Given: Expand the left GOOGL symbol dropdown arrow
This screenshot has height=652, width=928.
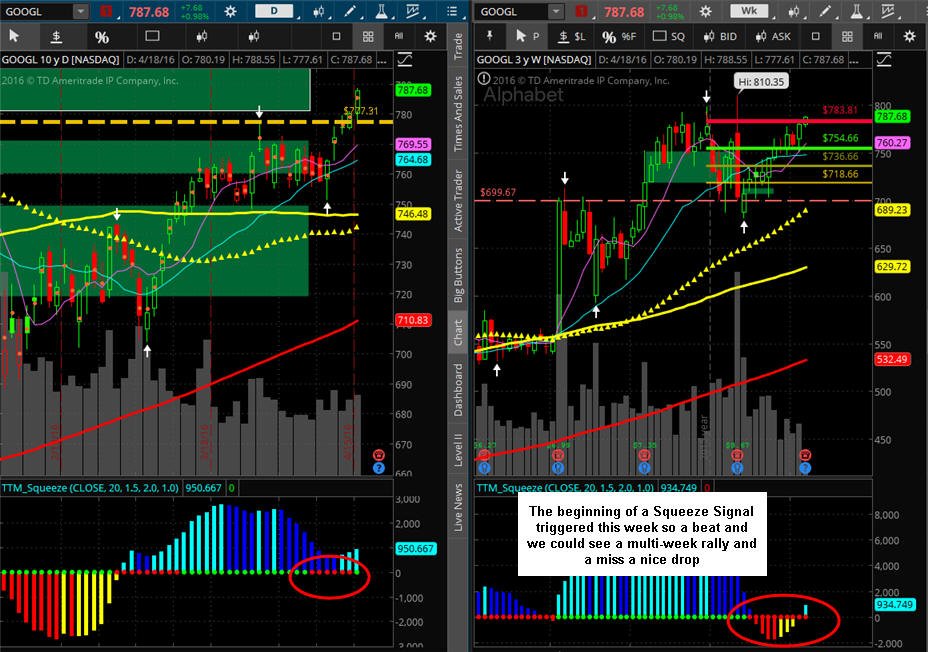Looking at the screenshot, I should (x=80, y=11).
